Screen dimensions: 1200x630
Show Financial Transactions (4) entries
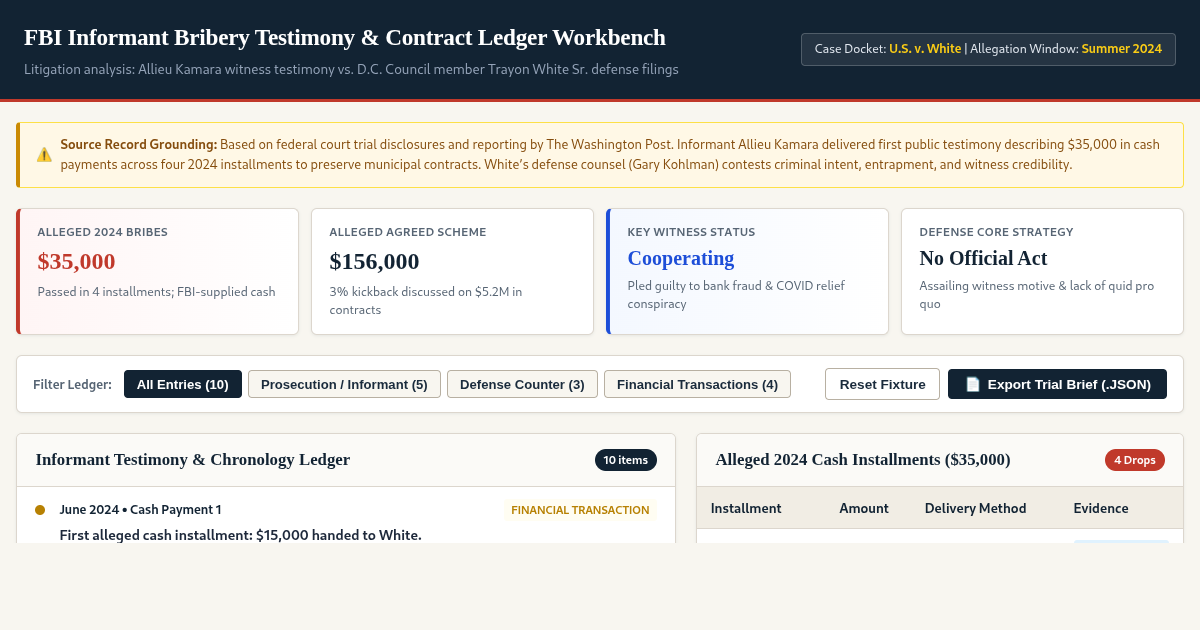point(697,384)
